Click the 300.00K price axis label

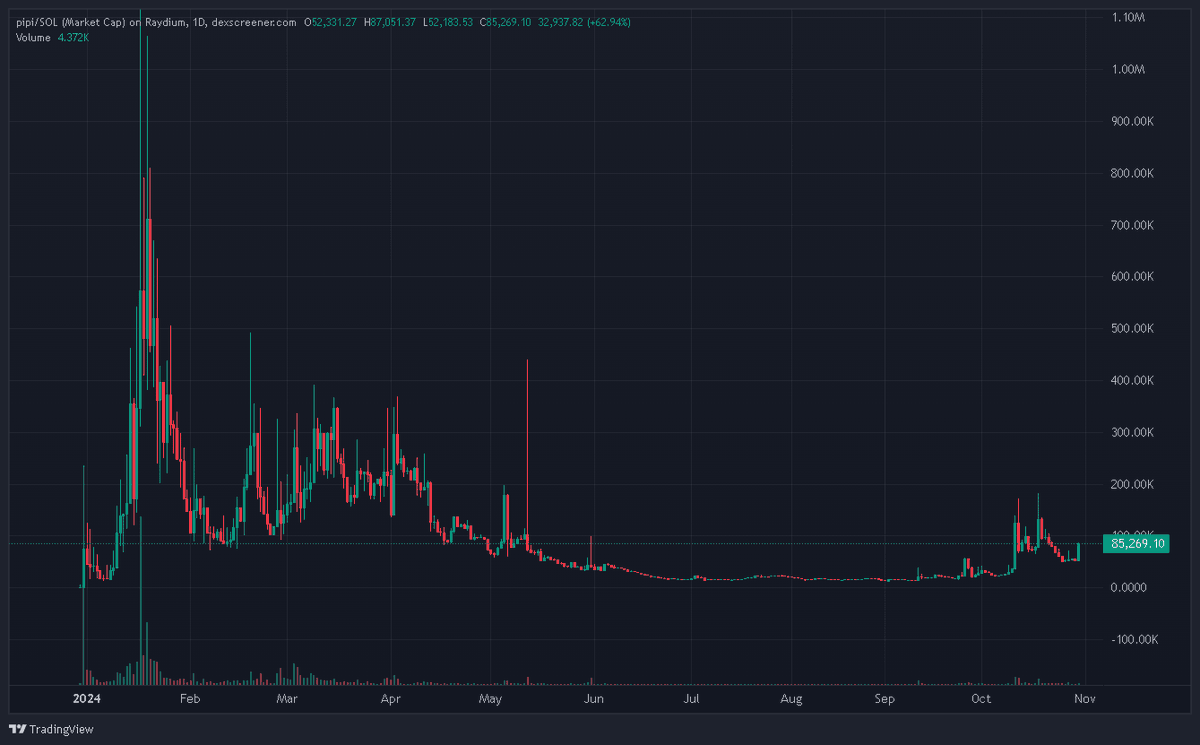[x=1131, y=433]
